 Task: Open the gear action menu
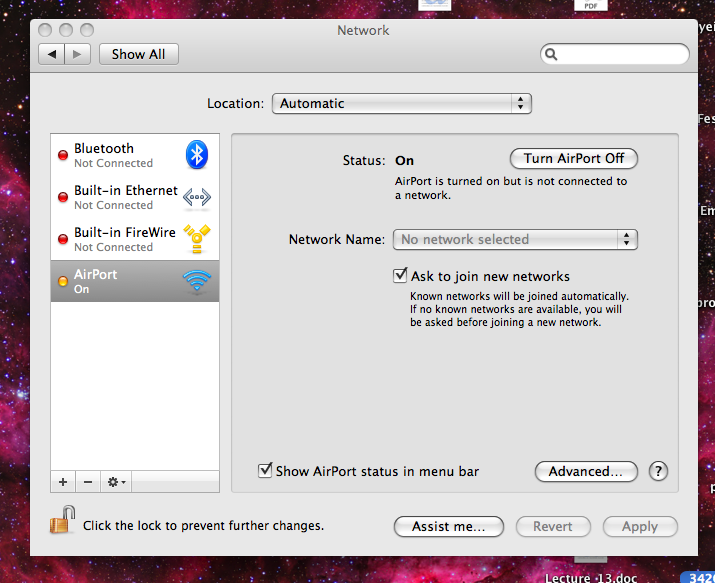pyautogui.click(x=116, y=482)
